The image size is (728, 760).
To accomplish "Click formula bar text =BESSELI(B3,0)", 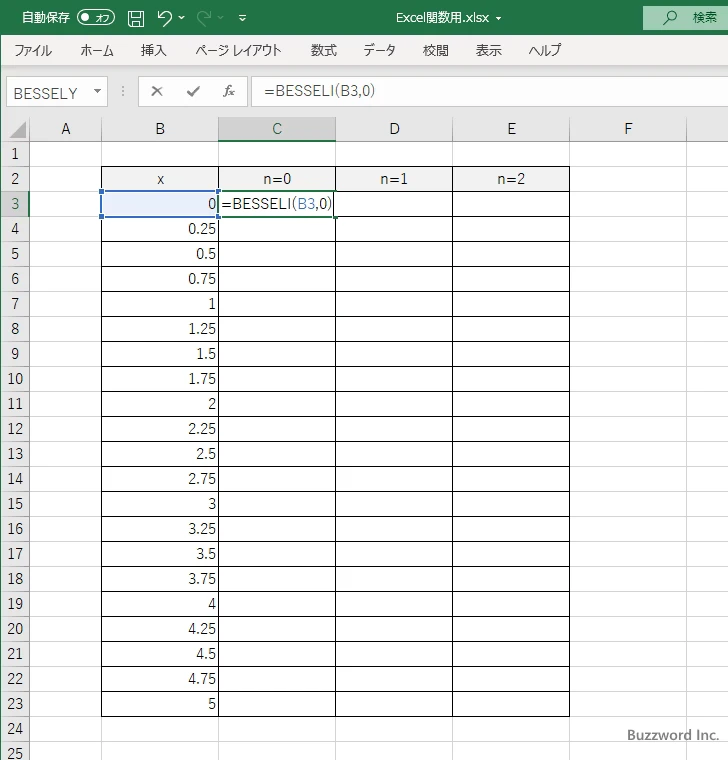I will pyautogui.click(x=319, y=91).
